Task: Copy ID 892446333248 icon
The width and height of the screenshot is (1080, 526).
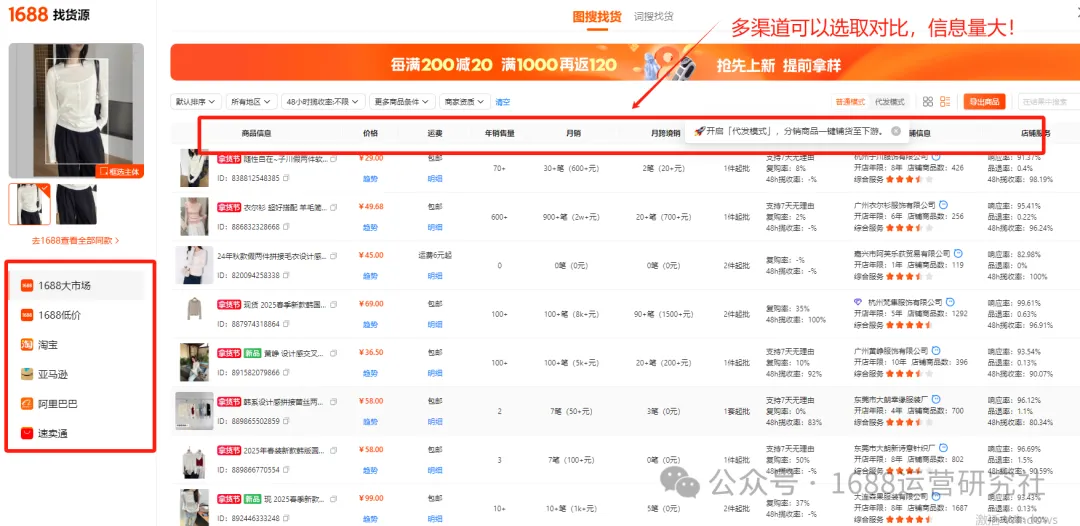Action: click(286, 518)
